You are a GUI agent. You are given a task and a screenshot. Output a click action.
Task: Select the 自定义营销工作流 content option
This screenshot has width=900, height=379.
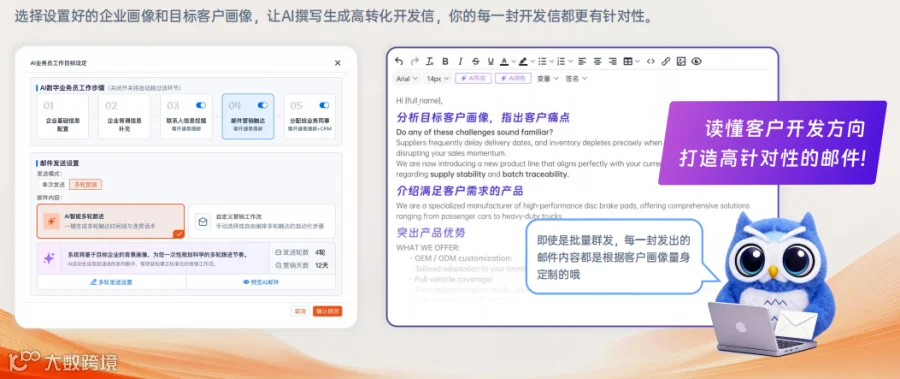click(x=262, y=221)
